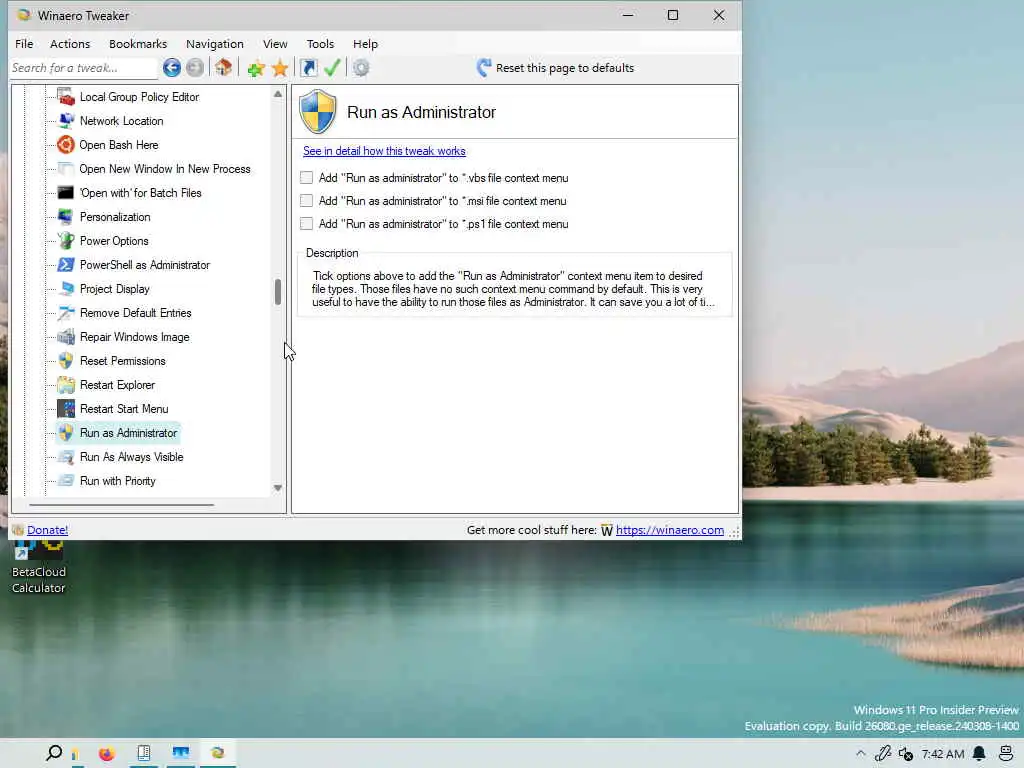
Task: Click the Open Bash Here Ubuntu icon
Action: tap(66, 145)
